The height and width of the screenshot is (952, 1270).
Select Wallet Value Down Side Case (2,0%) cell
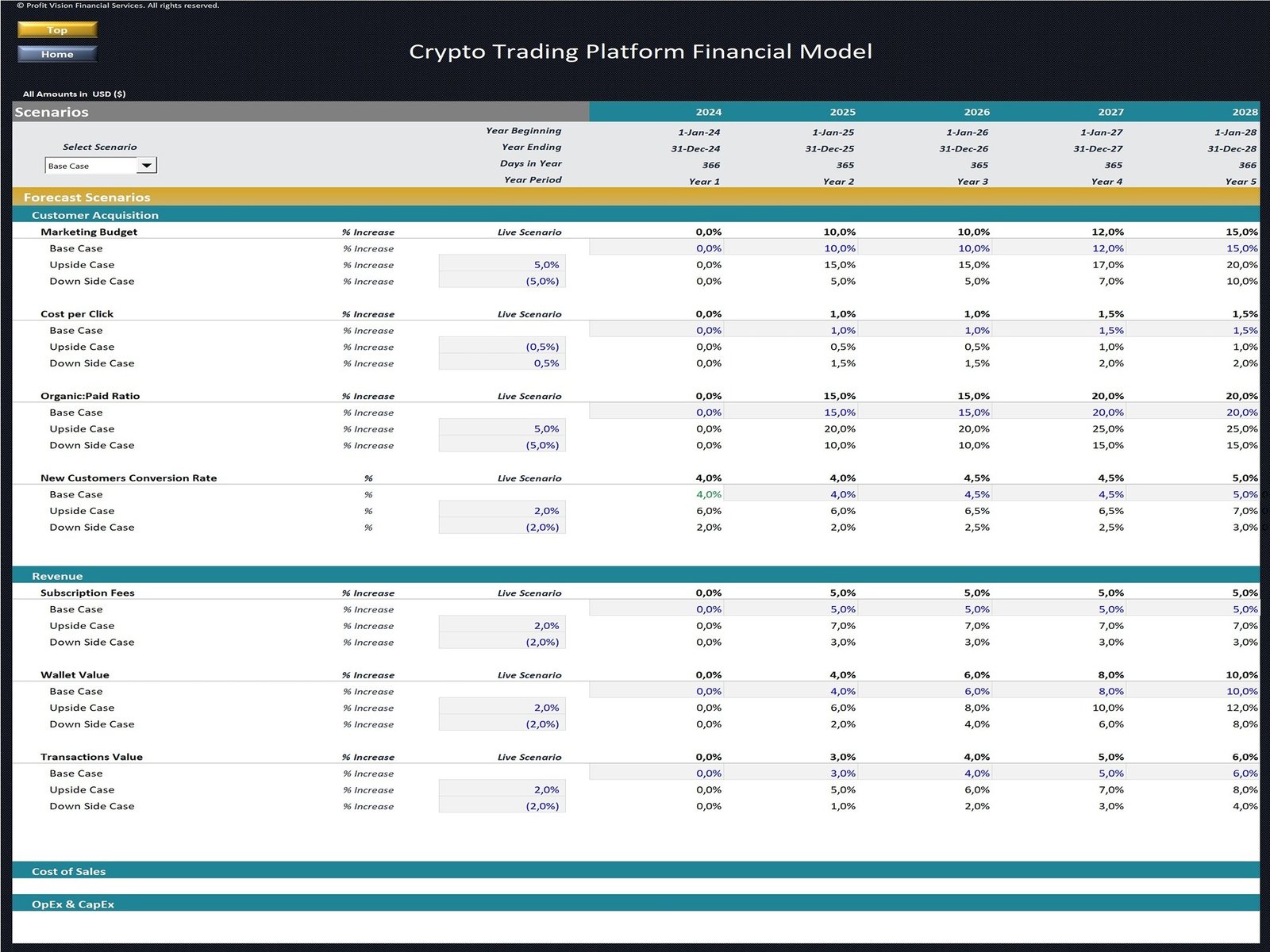tap(502, 724)
